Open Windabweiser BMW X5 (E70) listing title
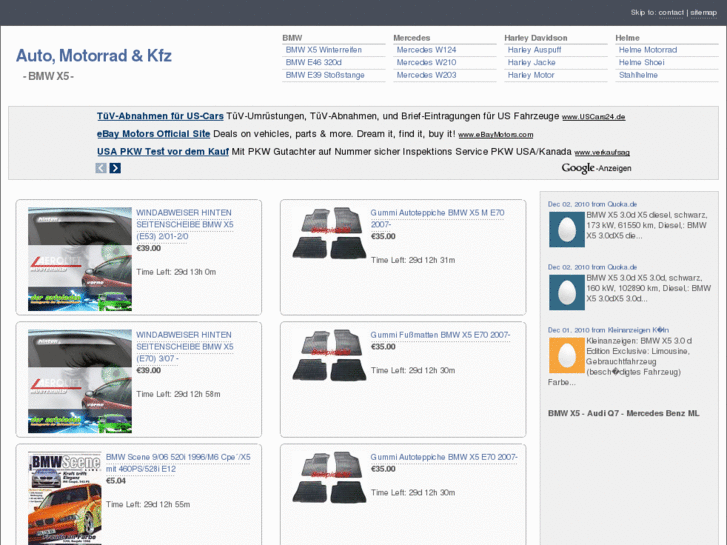 (x=185, y=346)
